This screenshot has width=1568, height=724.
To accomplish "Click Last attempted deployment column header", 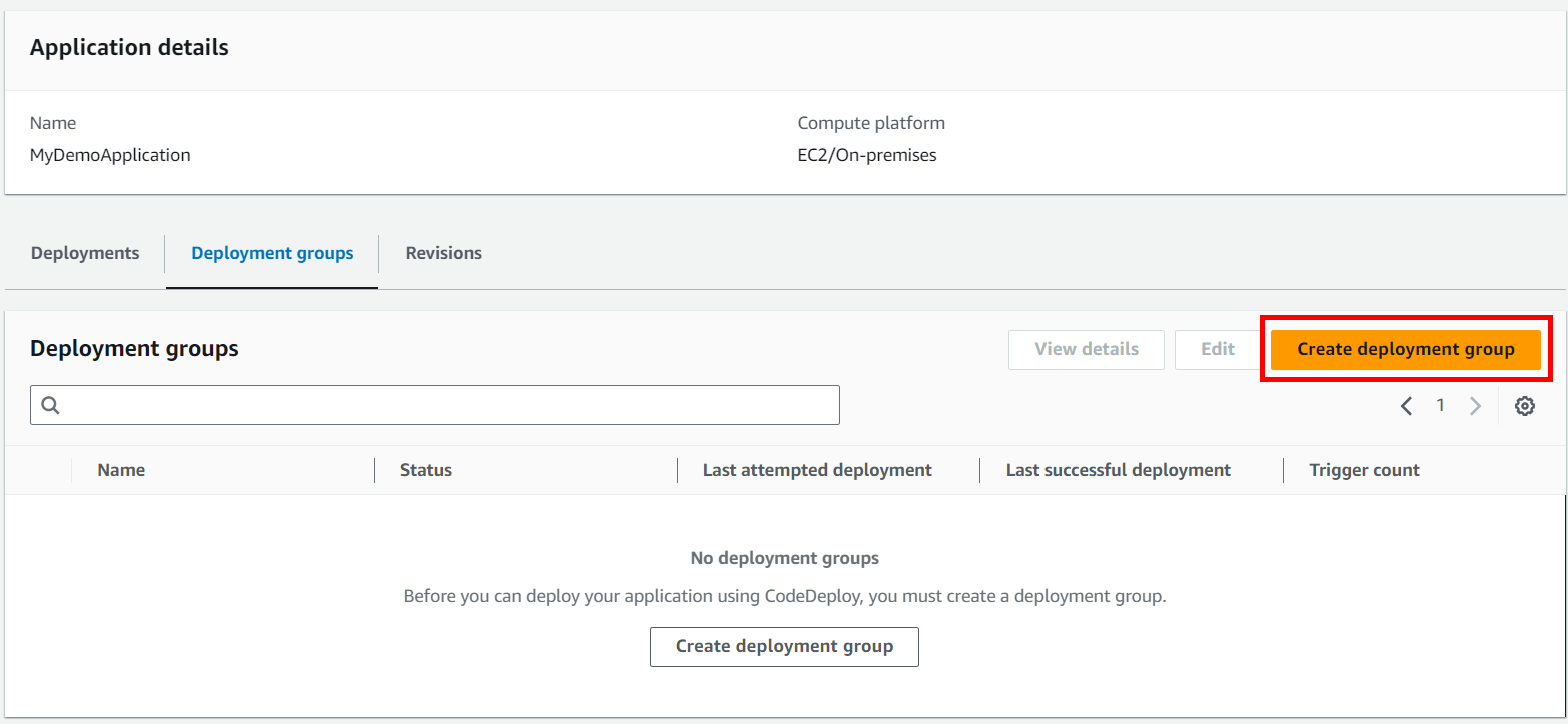I will tap(817, 470).
